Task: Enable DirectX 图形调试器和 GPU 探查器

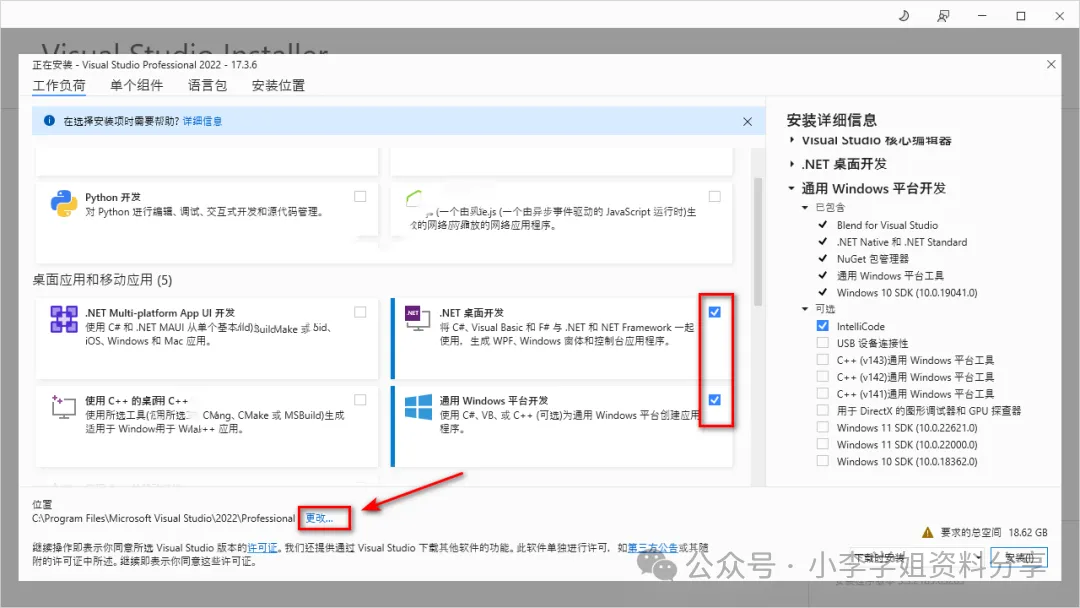Action: [x=822, y=410]
